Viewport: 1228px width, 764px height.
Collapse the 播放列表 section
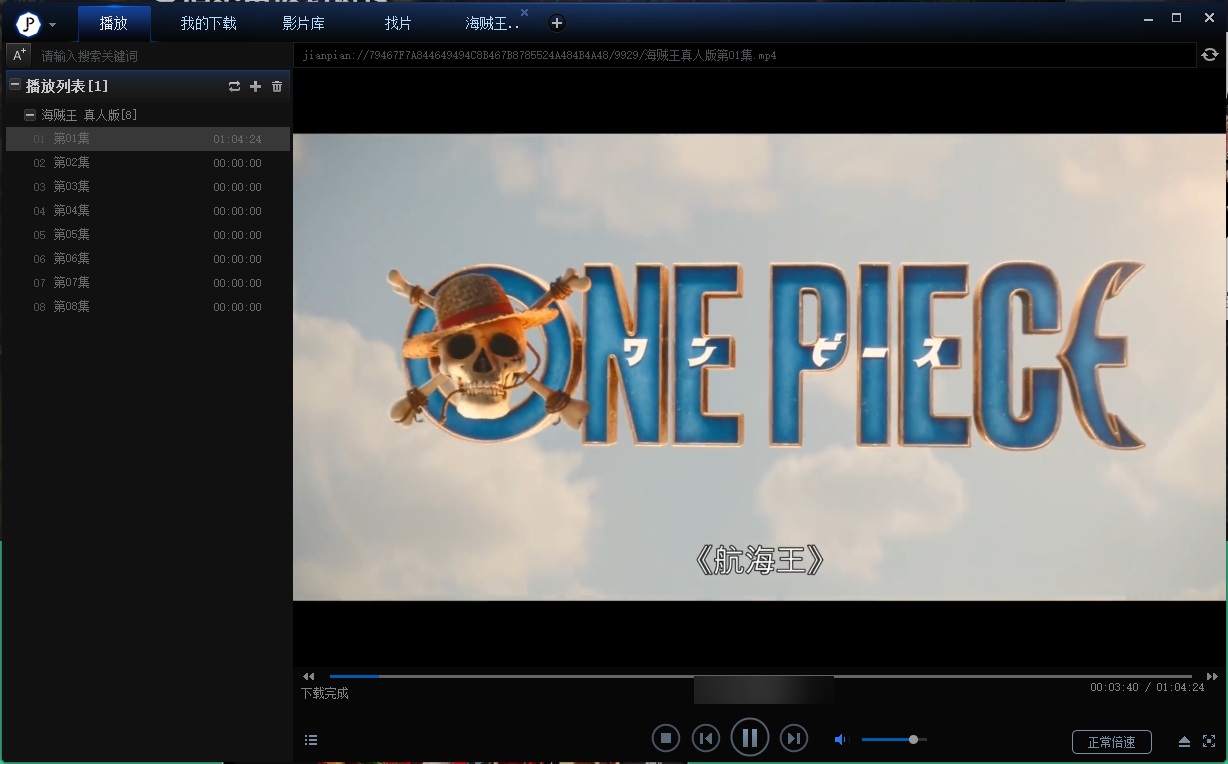click(15, 86)
